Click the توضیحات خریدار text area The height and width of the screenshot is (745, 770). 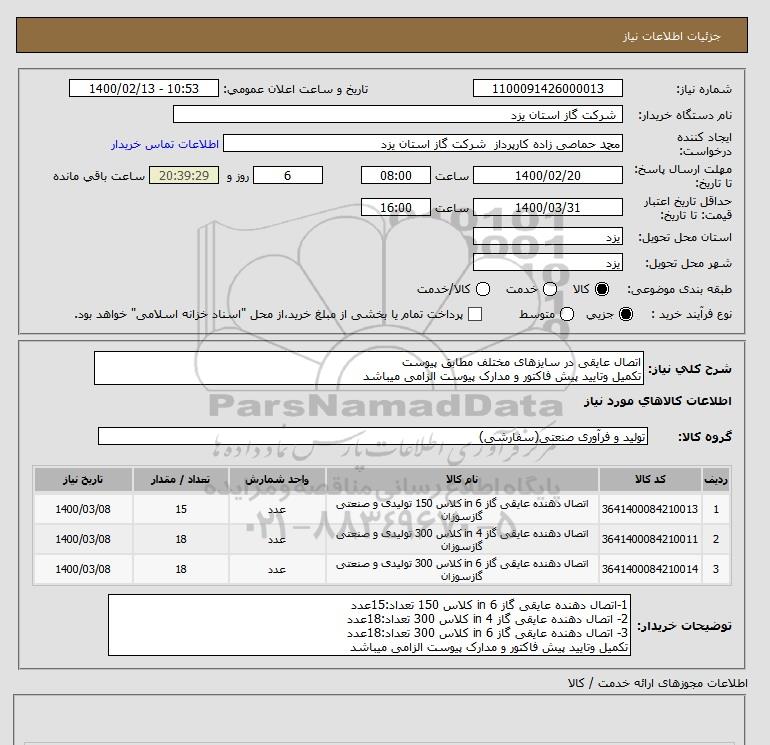pos(369,625)
